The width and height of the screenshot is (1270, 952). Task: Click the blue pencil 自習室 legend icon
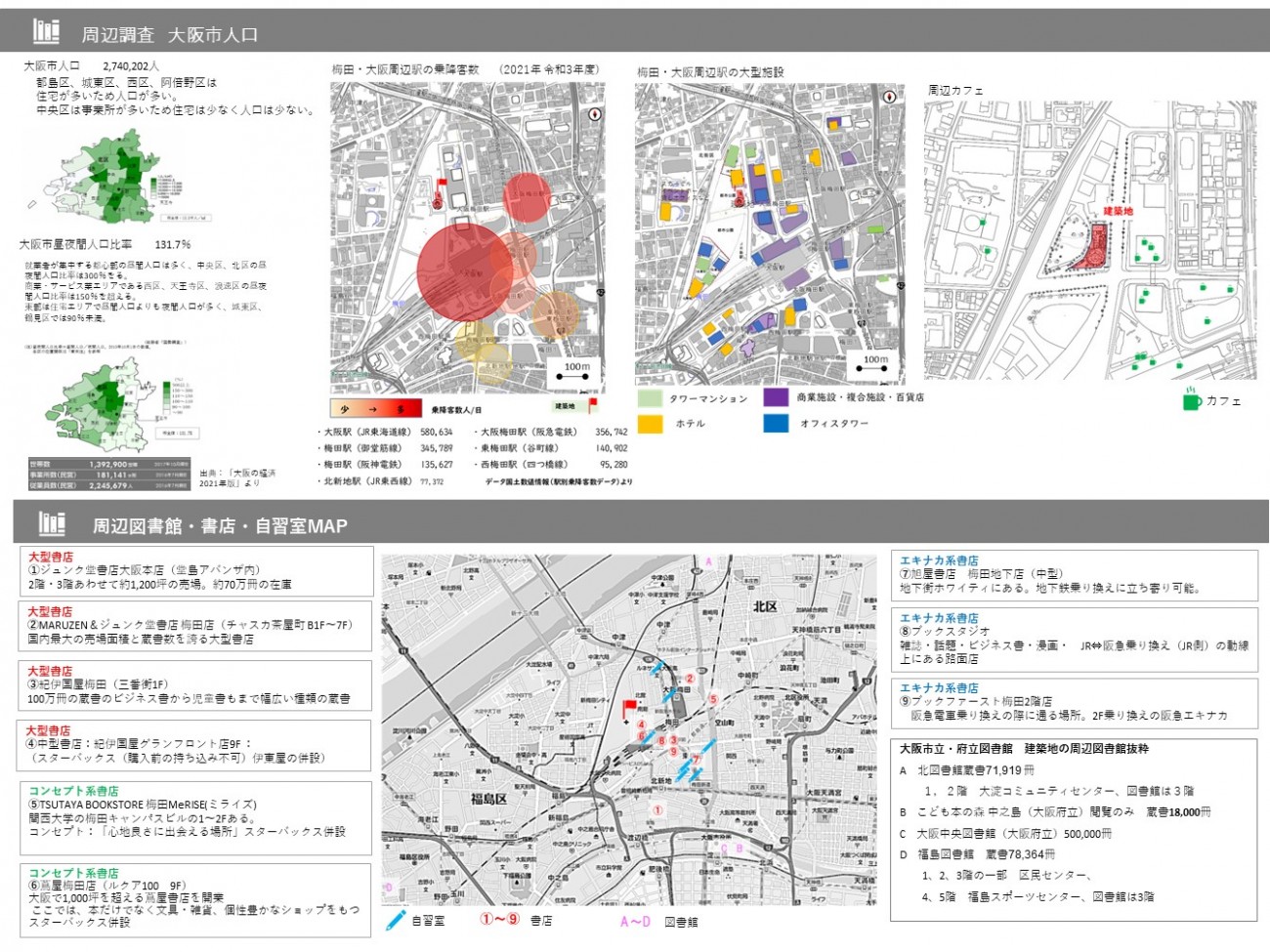coord(396,920)
